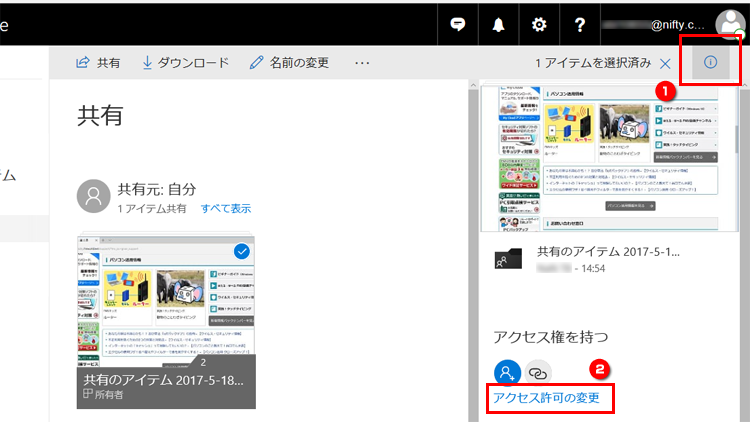Open the more options ellipsis menu
Screen dimensions: 750x422
coord(362,63)
